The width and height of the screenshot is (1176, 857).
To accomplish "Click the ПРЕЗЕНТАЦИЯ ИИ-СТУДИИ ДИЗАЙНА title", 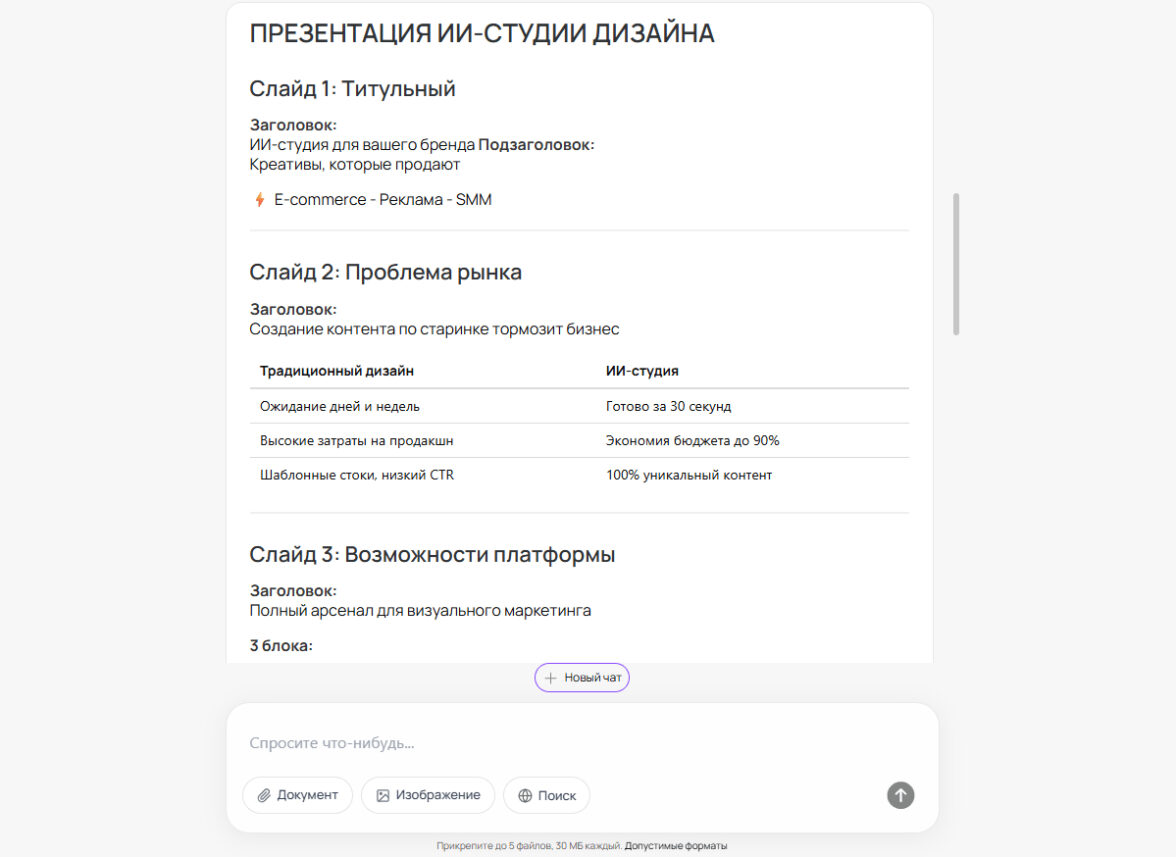I will (x=482, y=33).
